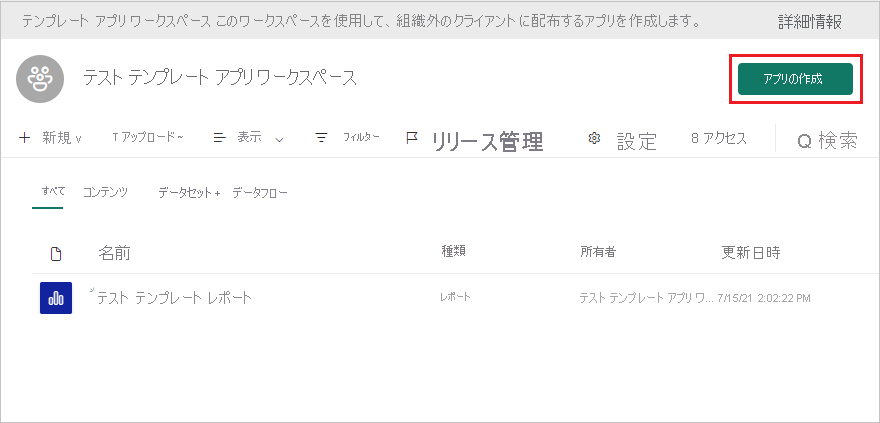Click the plus icon for 新規

24,138
